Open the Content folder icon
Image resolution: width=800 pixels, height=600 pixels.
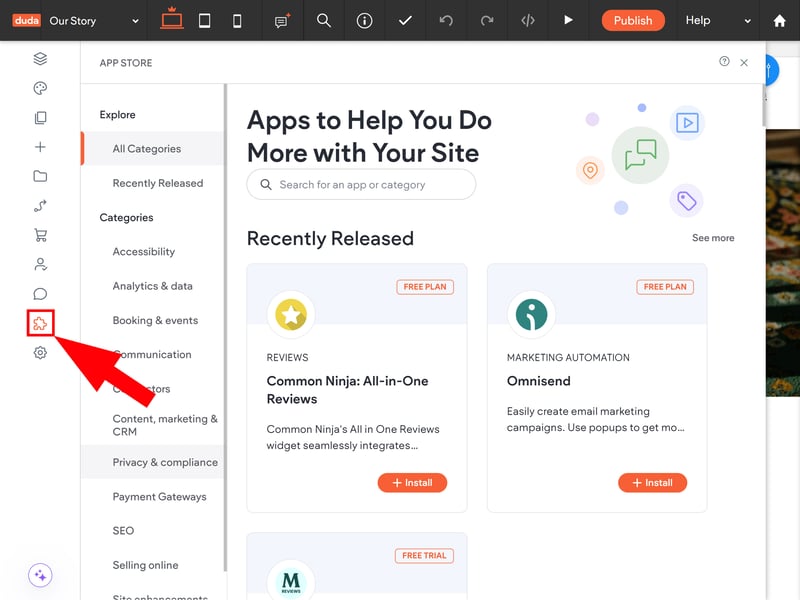point(40,177)
